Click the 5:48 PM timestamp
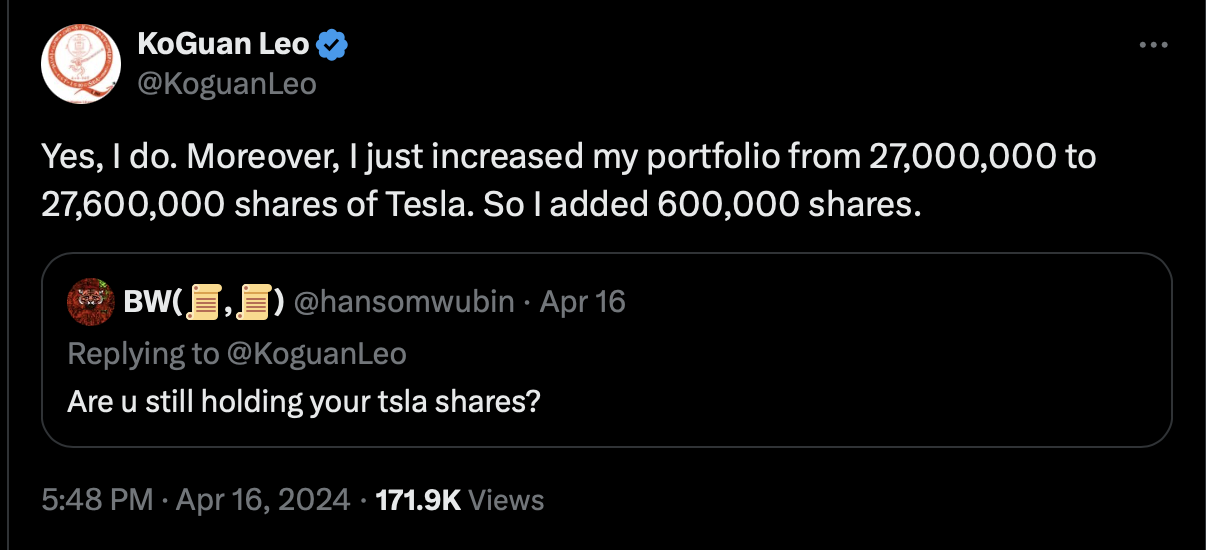1206x550 pixels. point(98,499)
